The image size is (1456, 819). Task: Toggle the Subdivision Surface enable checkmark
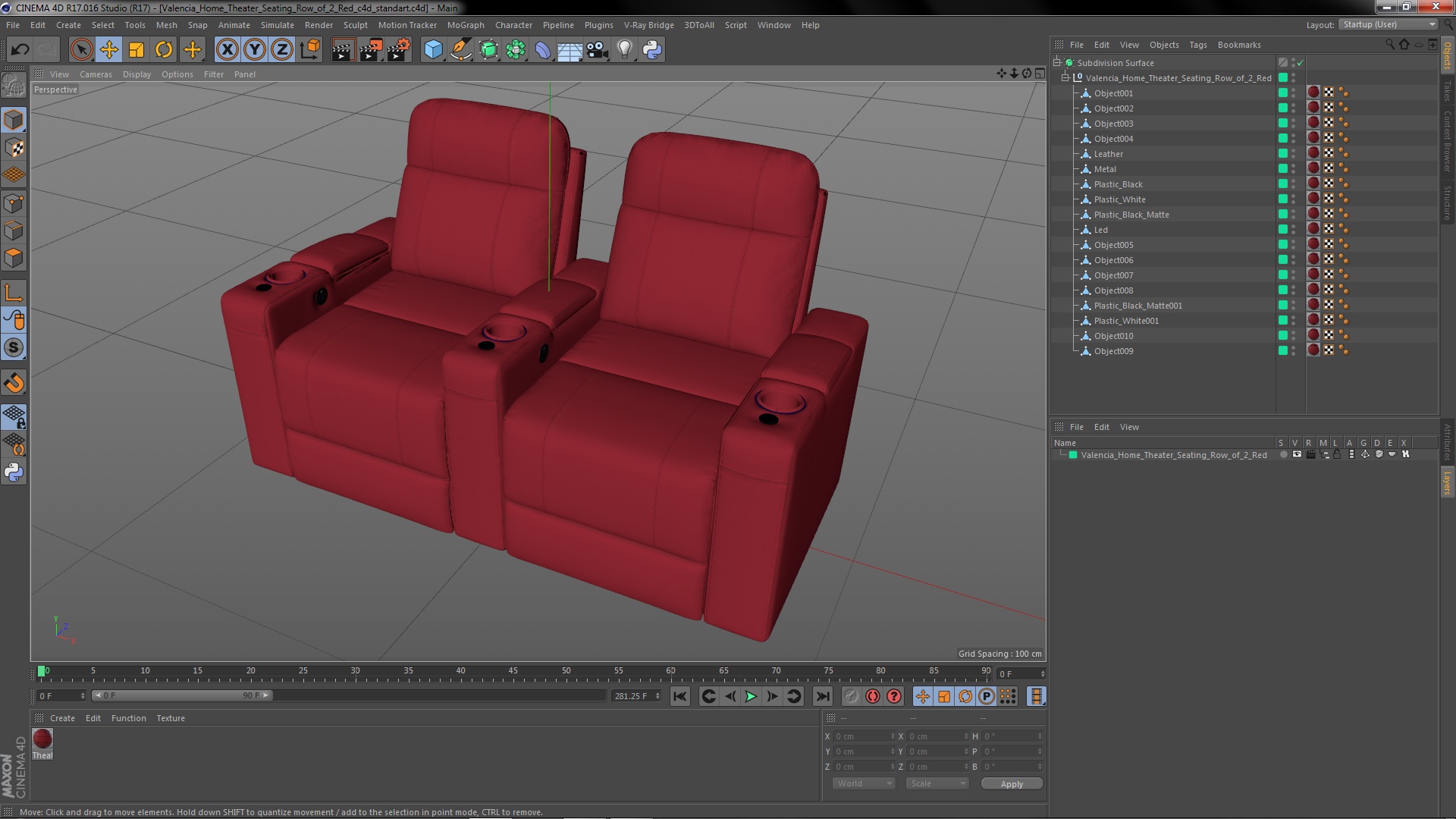[1301, 63]
